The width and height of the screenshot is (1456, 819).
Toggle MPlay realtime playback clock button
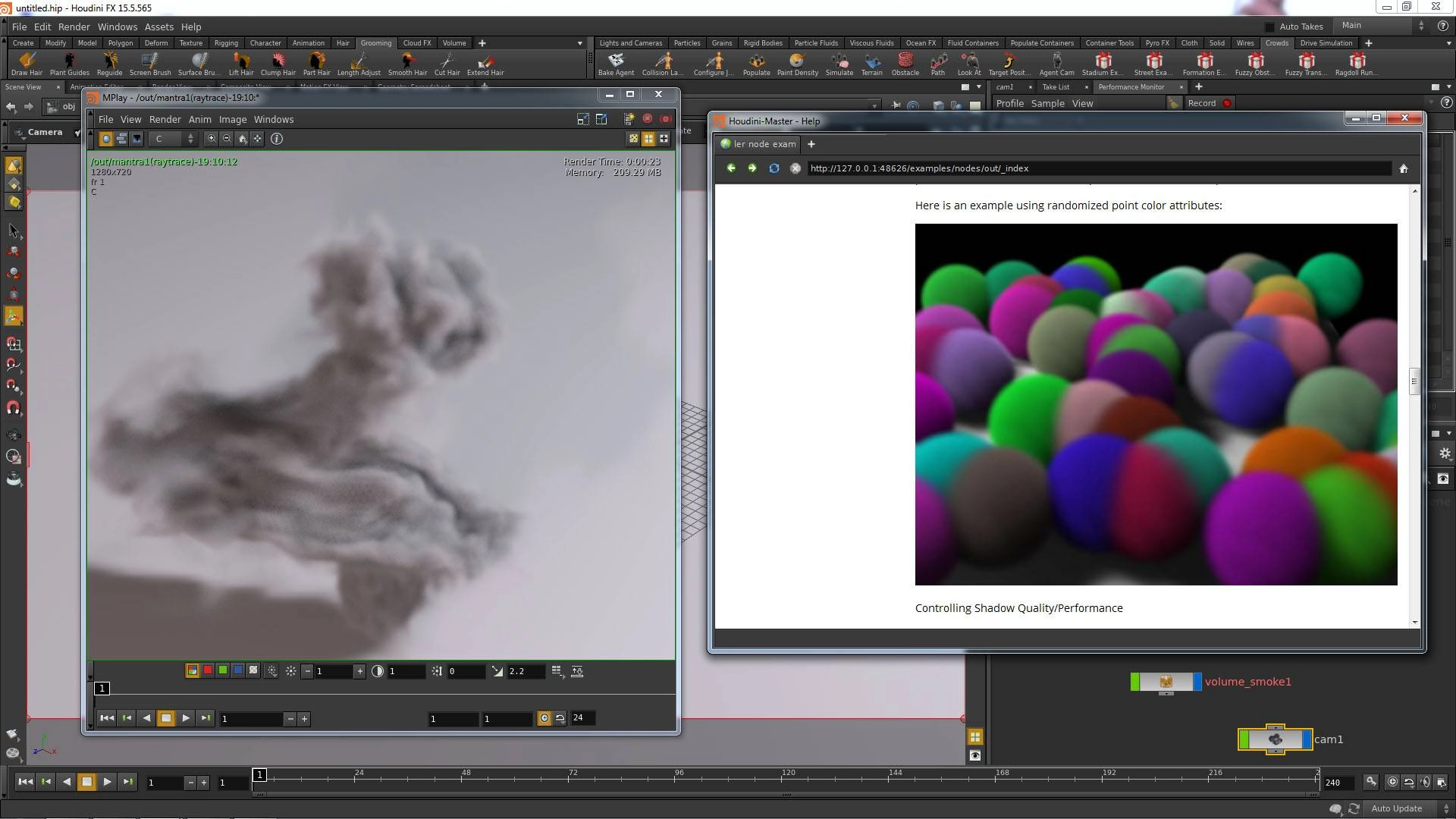pos(544,718)
